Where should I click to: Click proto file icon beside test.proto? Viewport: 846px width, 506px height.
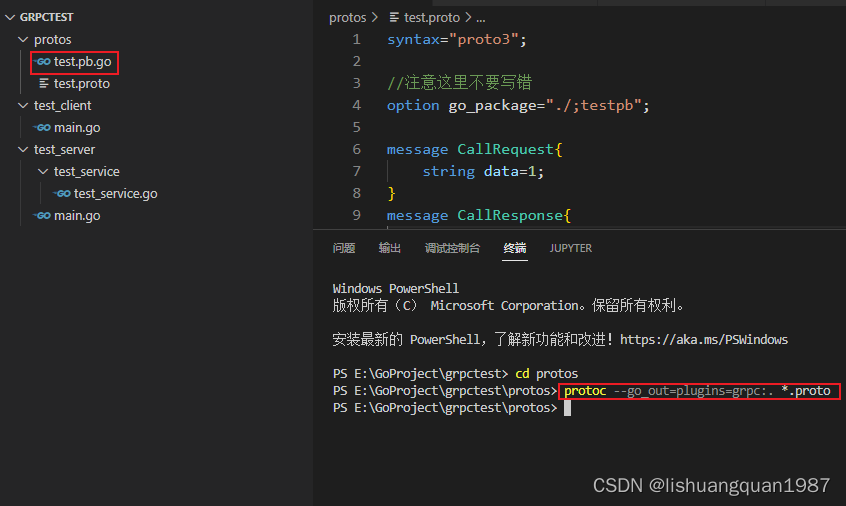pos(43,84)
